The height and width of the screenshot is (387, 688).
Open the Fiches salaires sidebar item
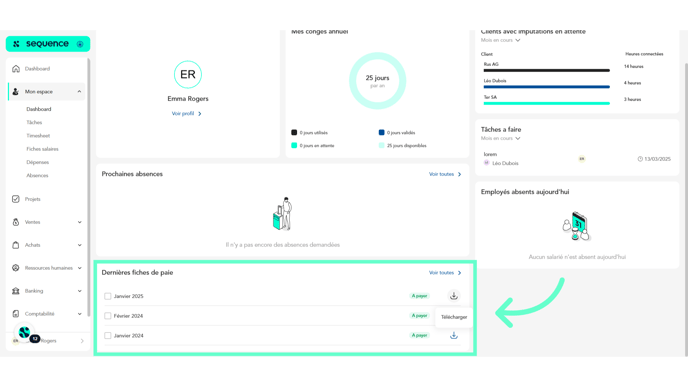pyautogui.click(x=42, y=149)
